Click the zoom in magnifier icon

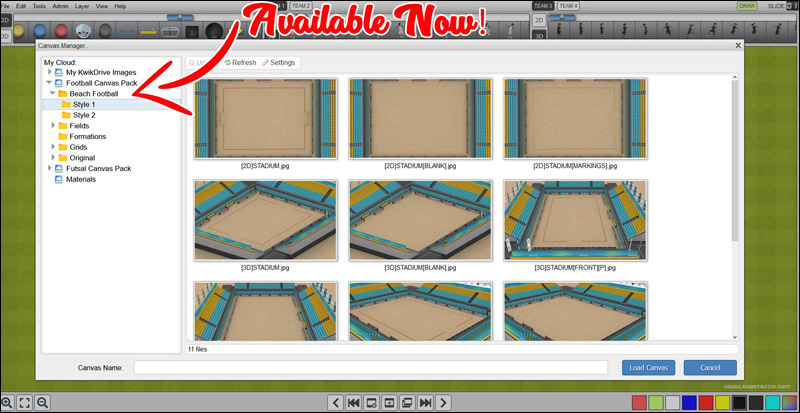[x=7, y=402]
